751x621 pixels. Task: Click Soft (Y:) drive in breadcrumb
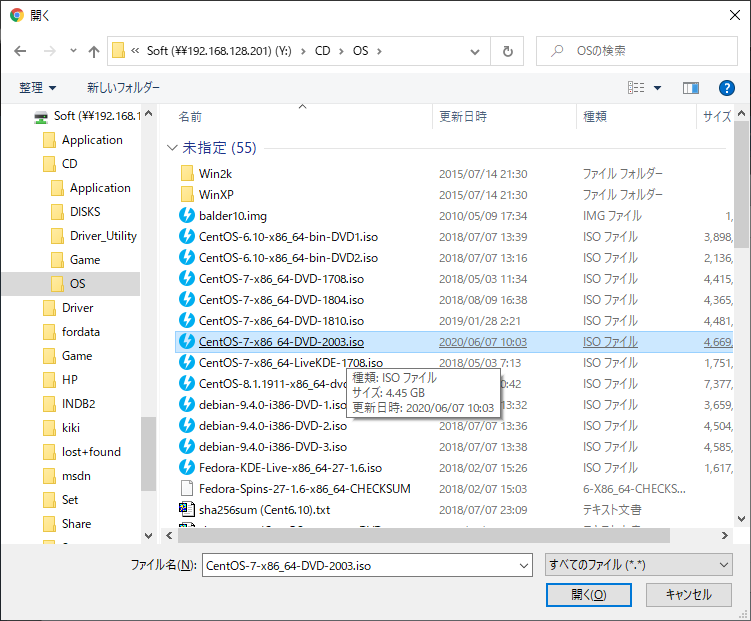(219, 51)
